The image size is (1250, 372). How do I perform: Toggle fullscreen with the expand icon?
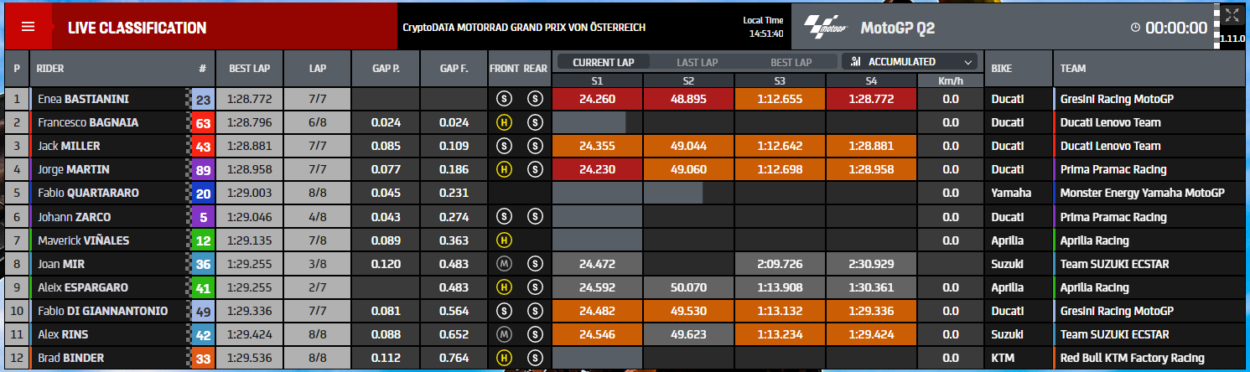(x=1231, y=15)
